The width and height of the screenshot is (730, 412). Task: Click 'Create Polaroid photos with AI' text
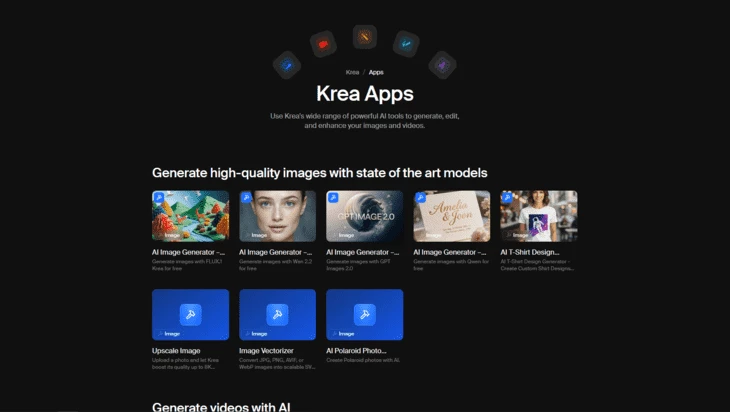363,360
